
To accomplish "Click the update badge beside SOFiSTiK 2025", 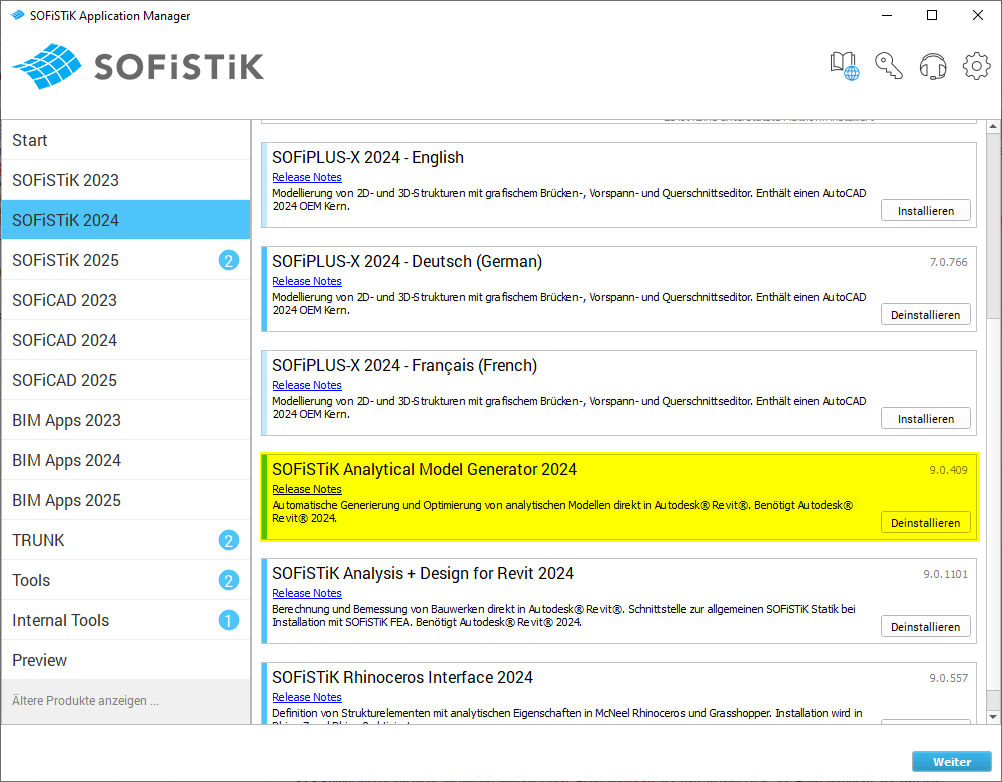I will coord(229,260).
